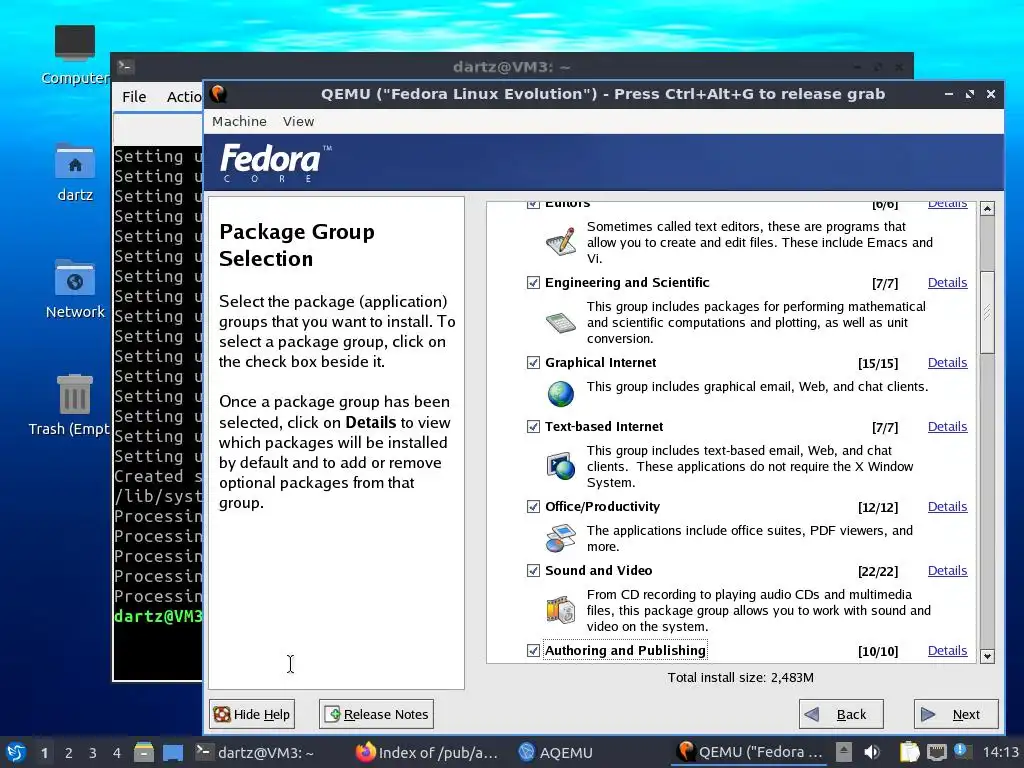Switch to virtual desktop 4
The image size is (1024, 768).
tap(117, 753)
